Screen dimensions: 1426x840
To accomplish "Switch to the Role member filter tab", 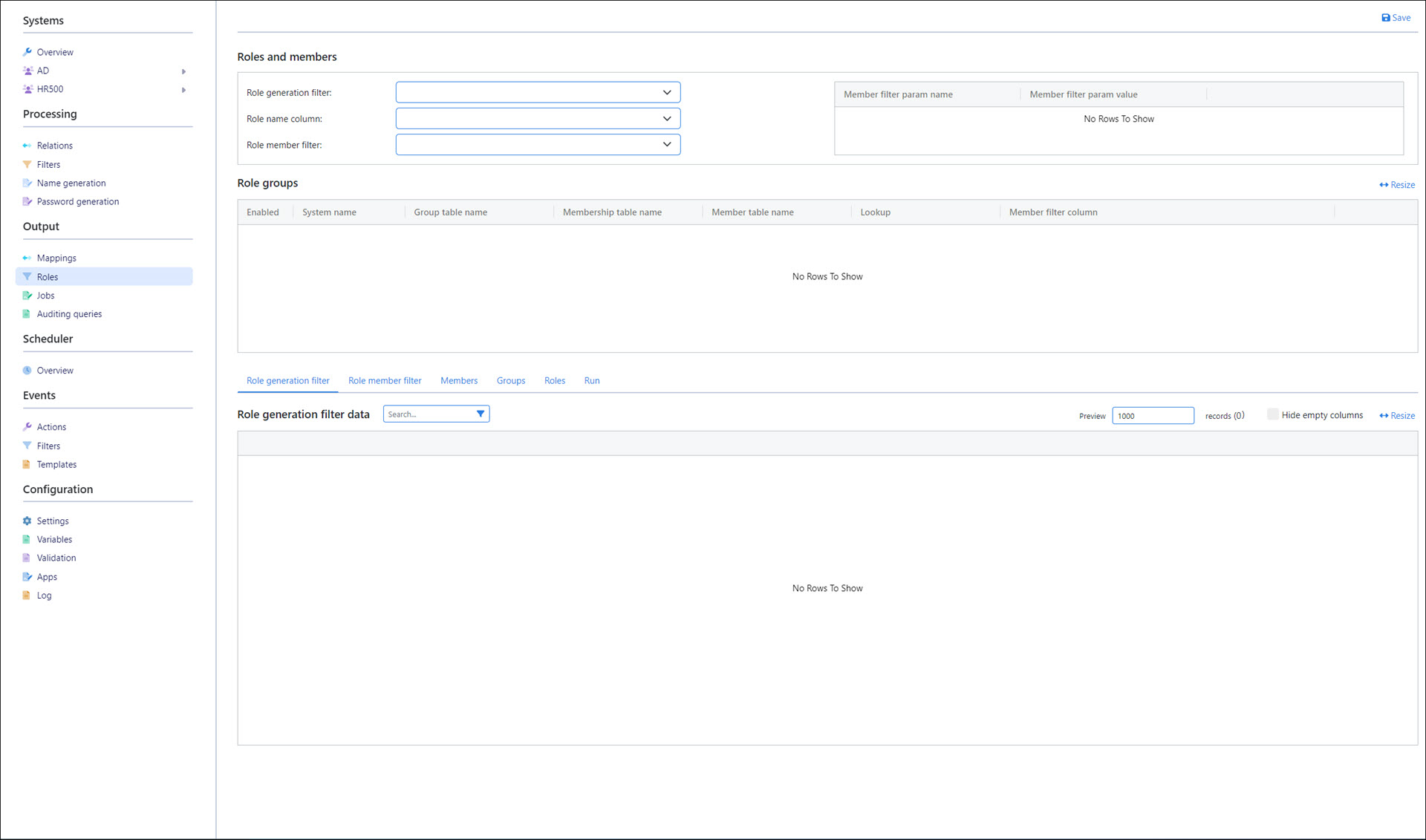I will 385,380.
